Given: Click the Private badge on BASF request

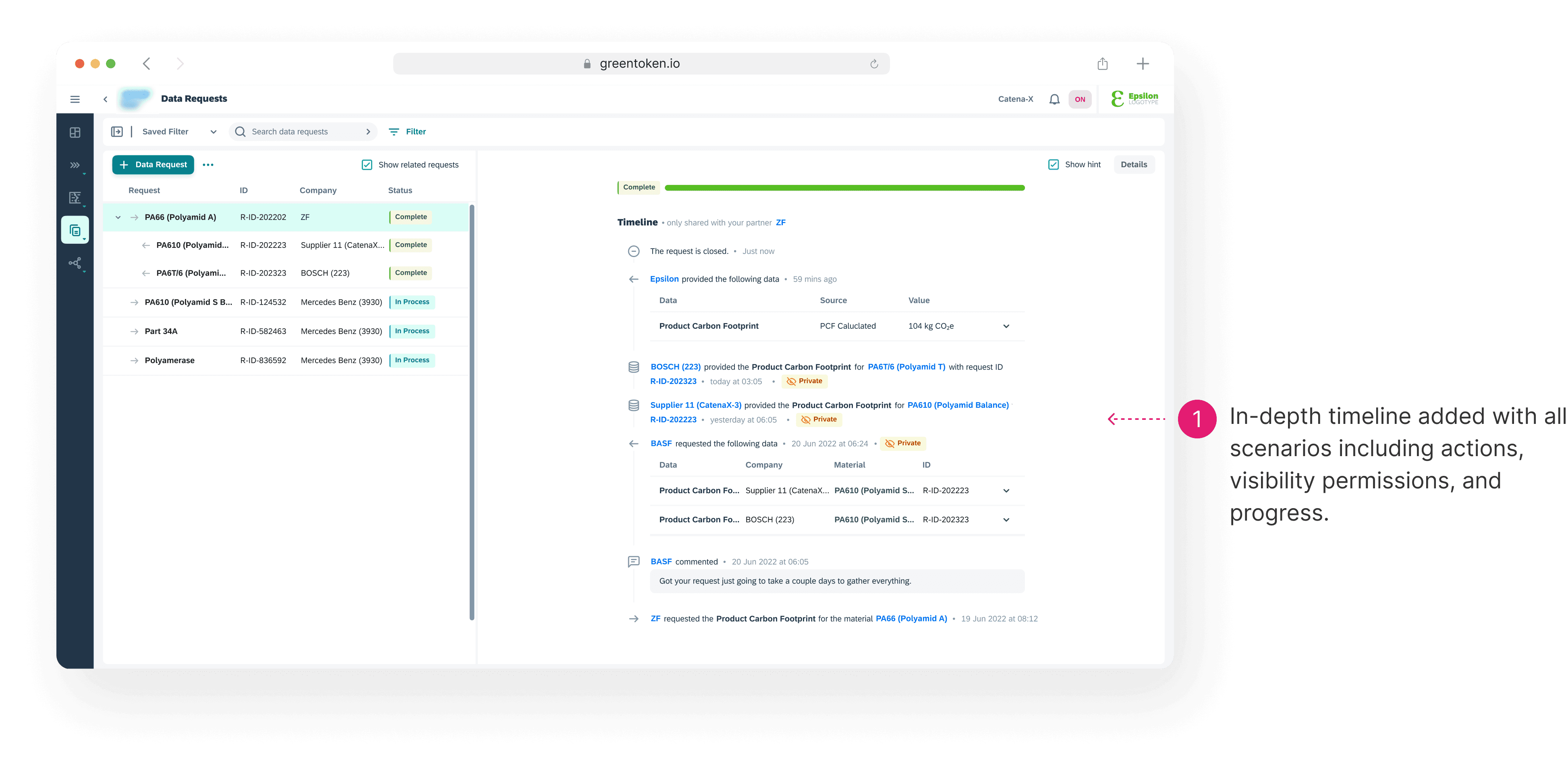Looking at the screenshot, I should pos(903,444).
